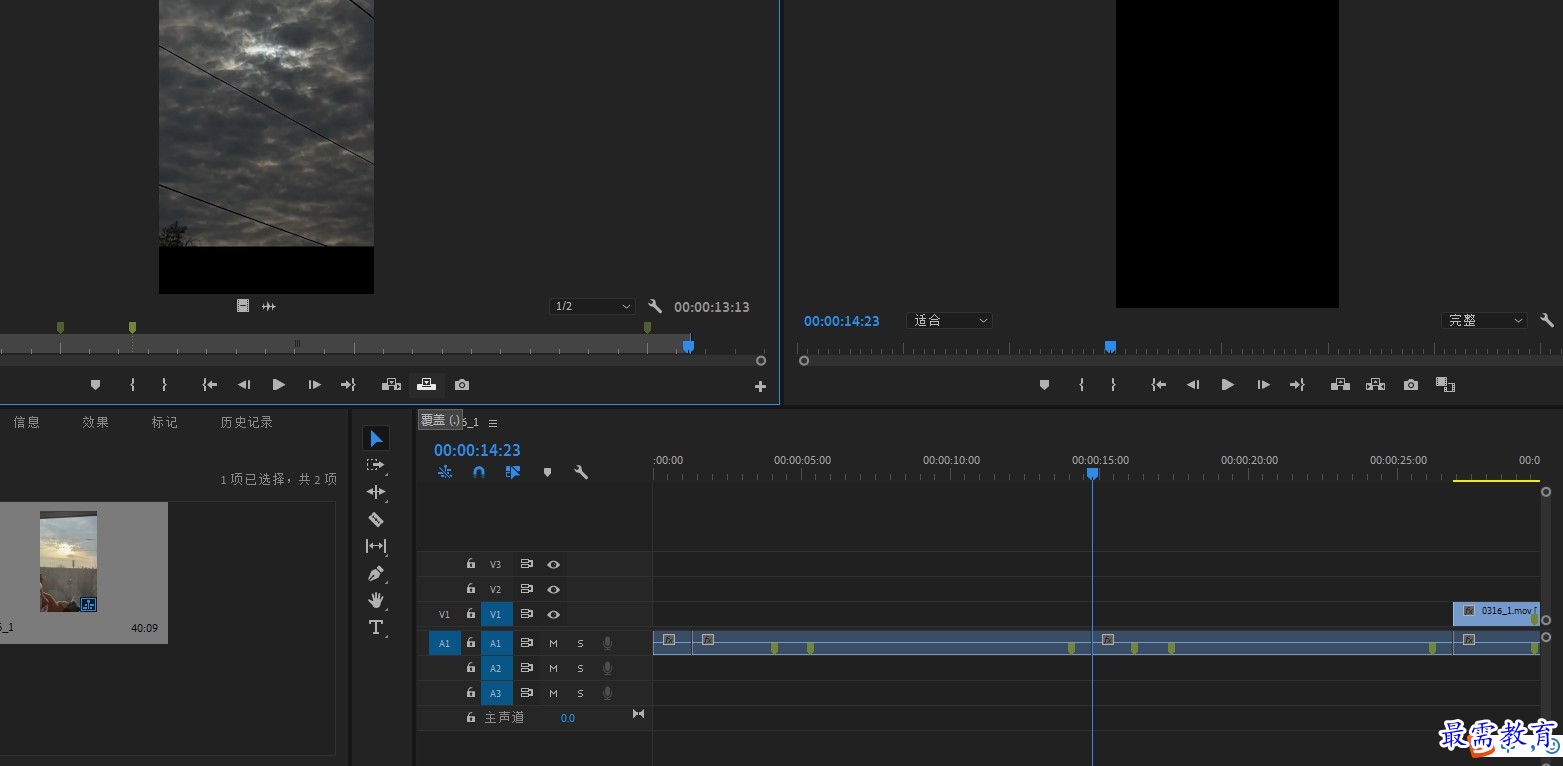1563x766 pixels.
Task: Select the Hand tool
Action: coord(376,600)
